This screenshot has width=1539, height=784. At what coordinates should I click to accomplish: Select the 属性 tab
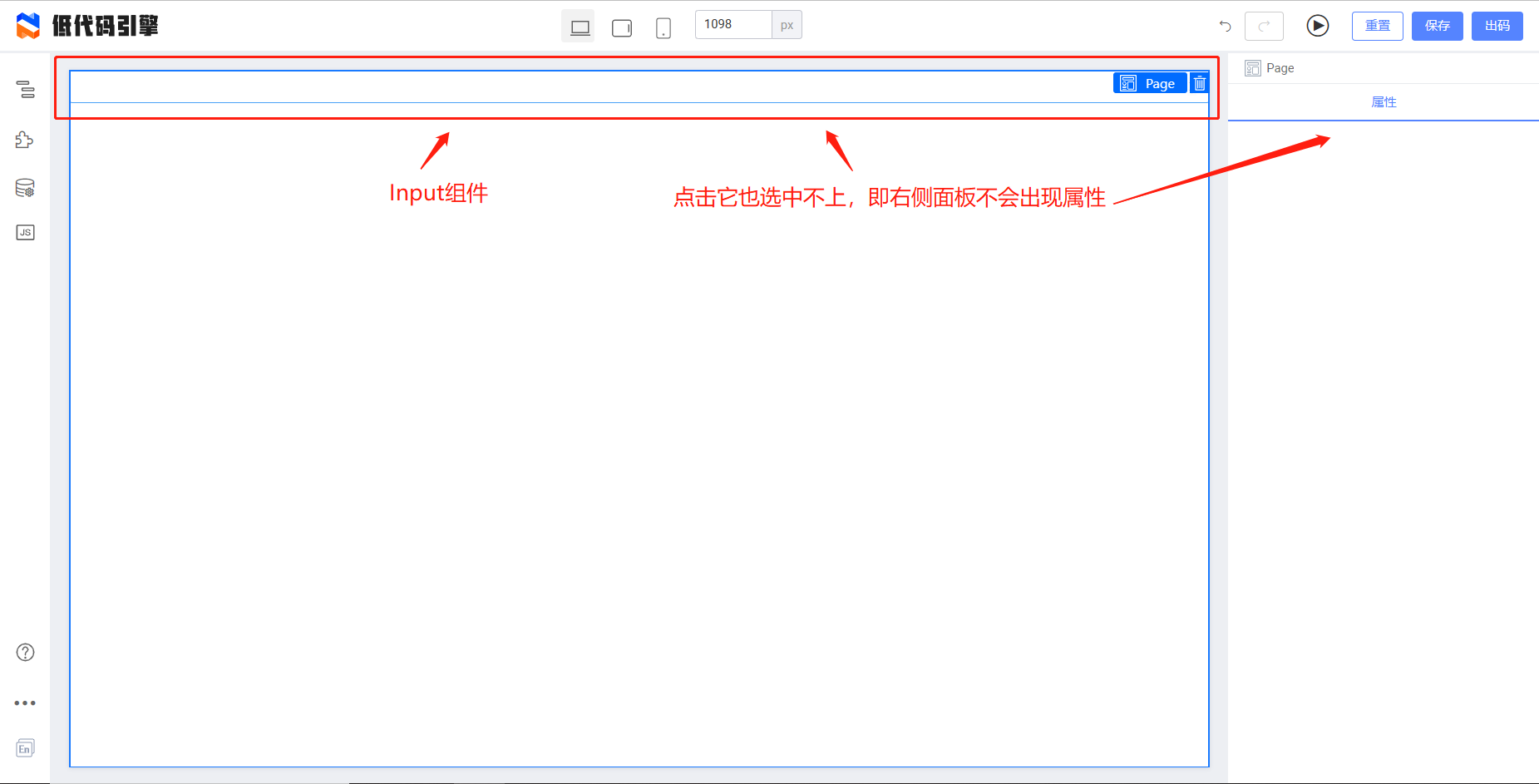[1384, 101]
